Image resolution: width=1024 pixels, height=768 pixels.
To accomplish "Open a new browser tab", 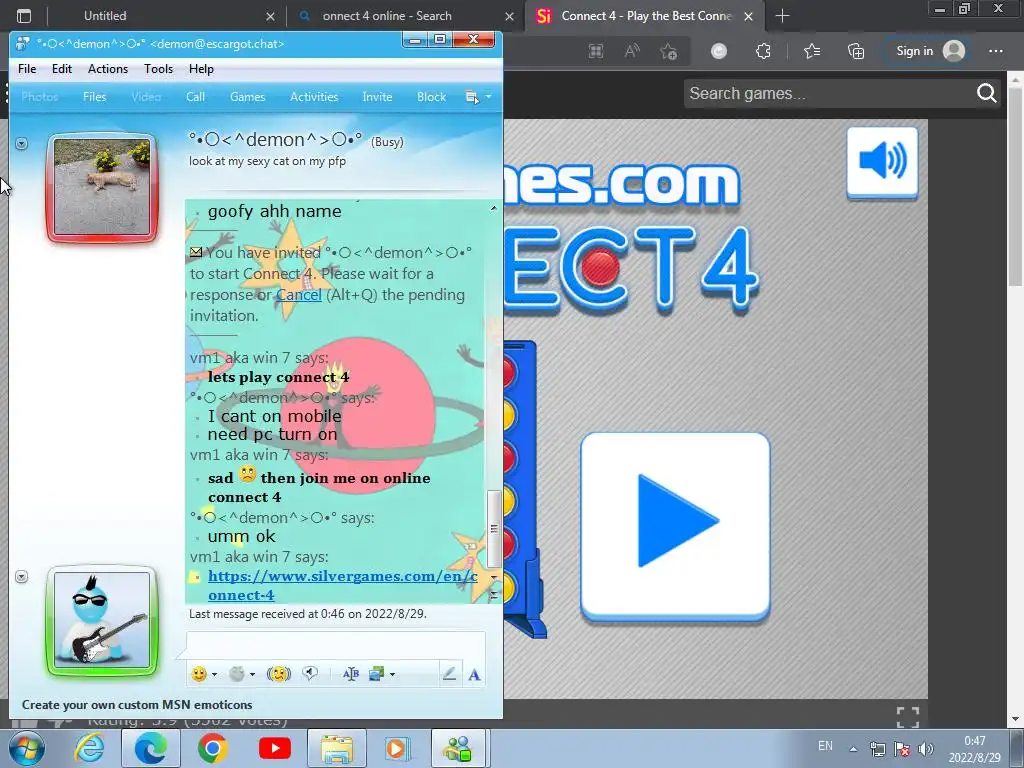I will coord(782,16).
